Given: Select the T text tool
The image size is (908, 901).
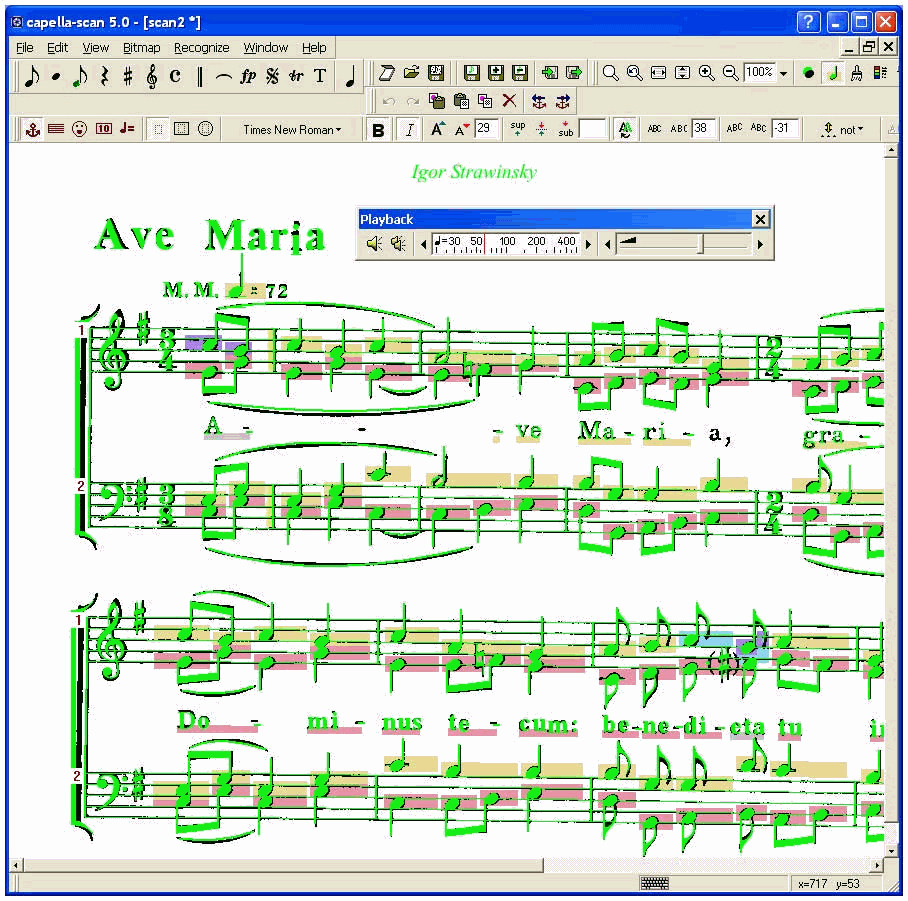Looking at the screenshot, I should click(x=320, y=76).
